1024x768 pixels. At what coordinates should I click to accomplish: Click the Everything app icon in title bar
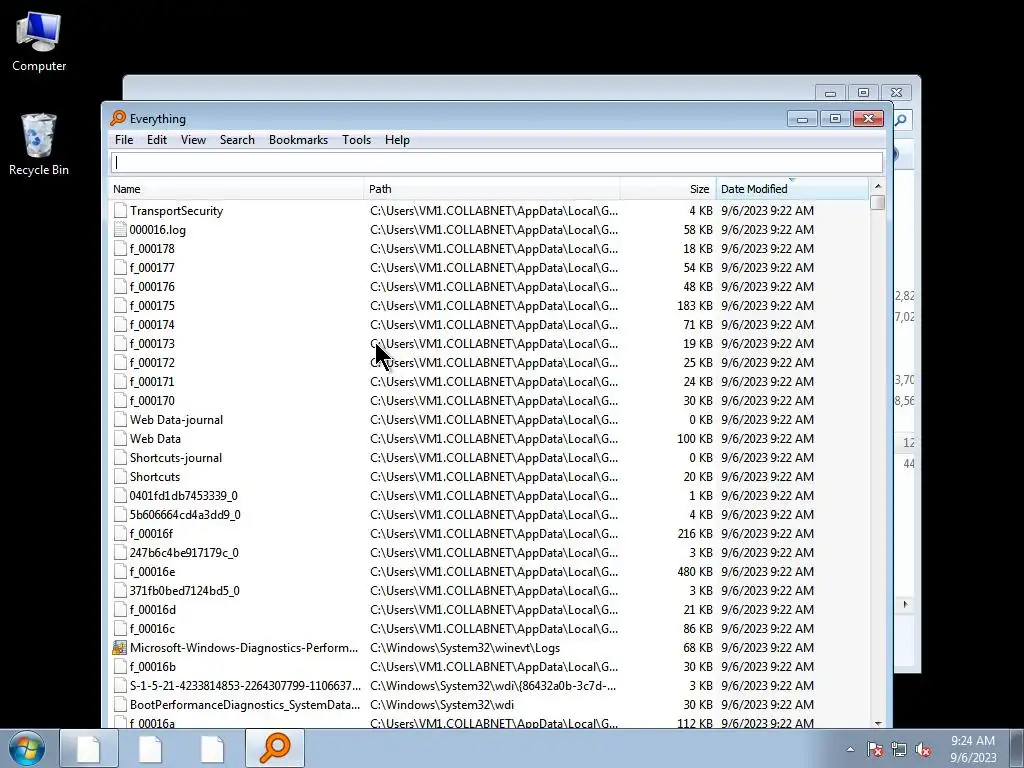tap(118, 118)
